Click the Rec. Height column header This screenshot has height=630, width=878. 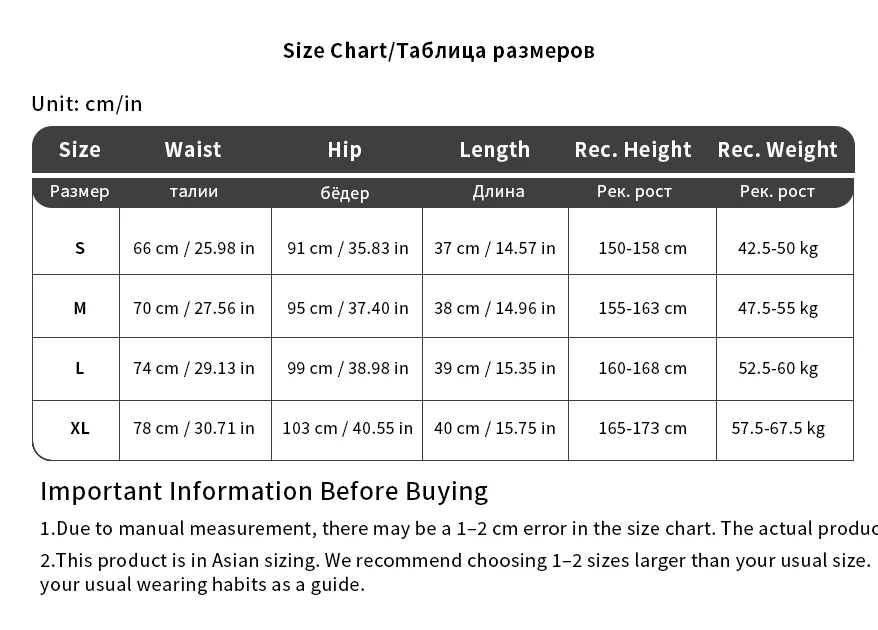pos(633,150)
